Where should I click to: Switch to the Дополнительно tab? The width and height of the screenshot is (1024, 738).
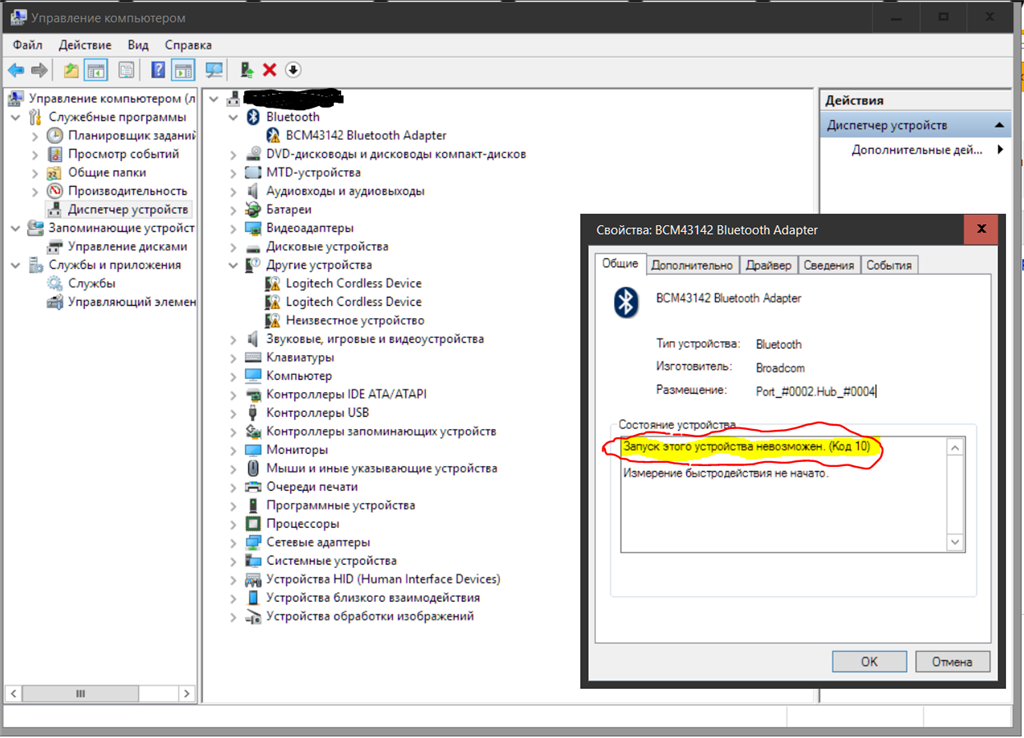[692, 265]
